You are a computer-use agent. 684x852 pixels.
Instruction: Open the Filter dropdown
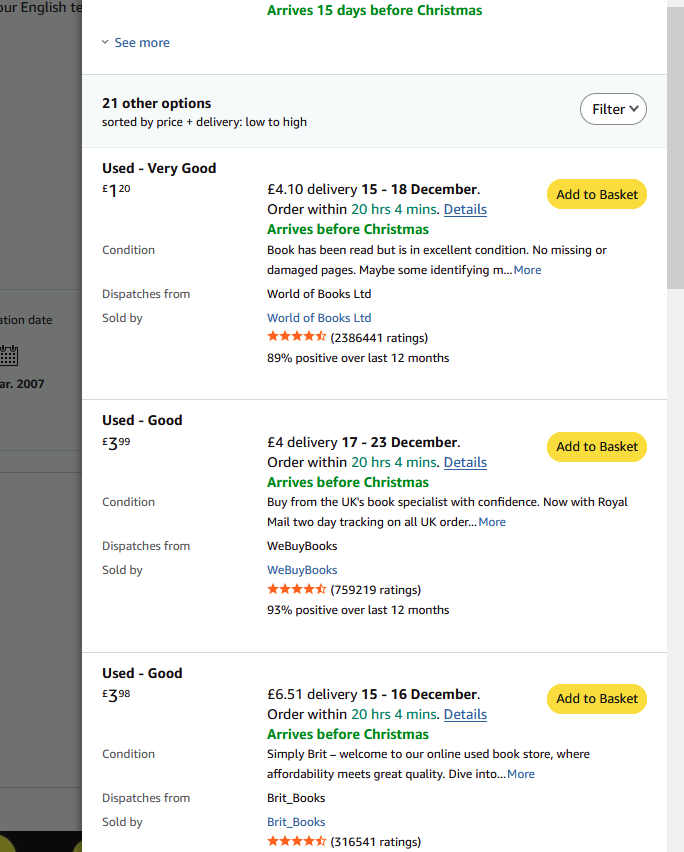pyautogui.click(x=613, y=109)
